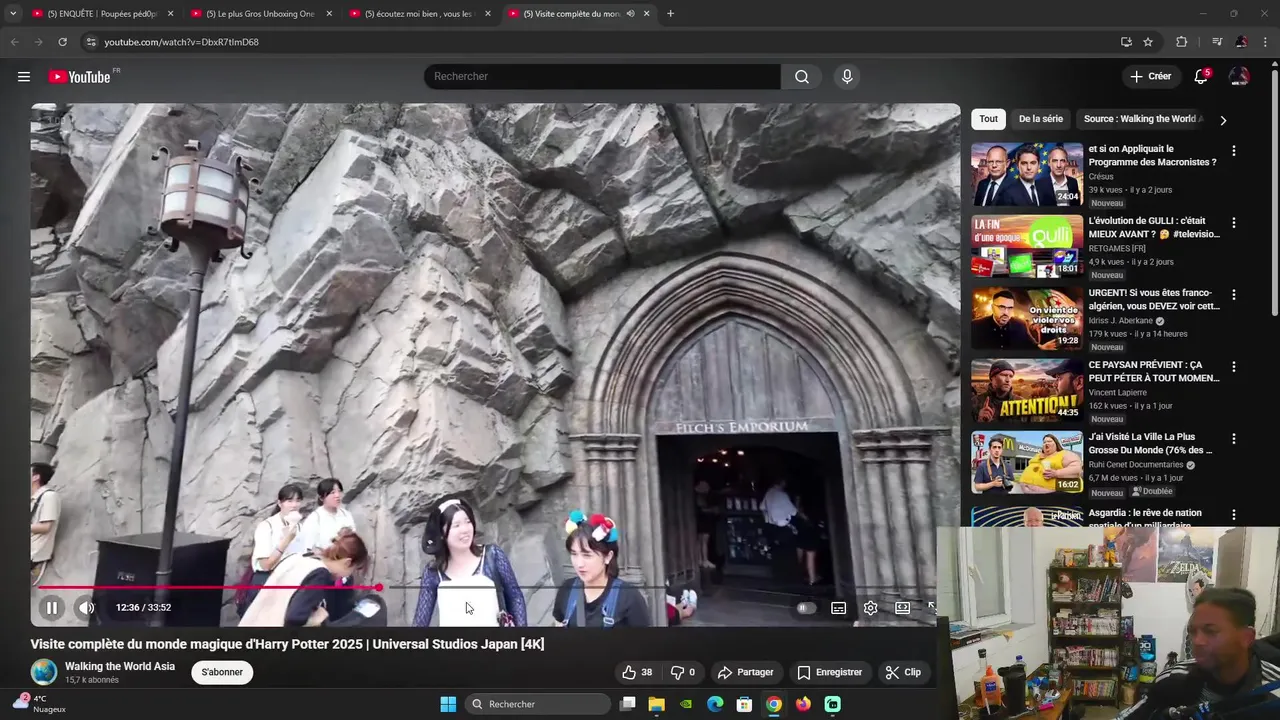1280x720 pixels.
Task: Open the tab search dropdown arrow
Action: (x=12, y=14)
